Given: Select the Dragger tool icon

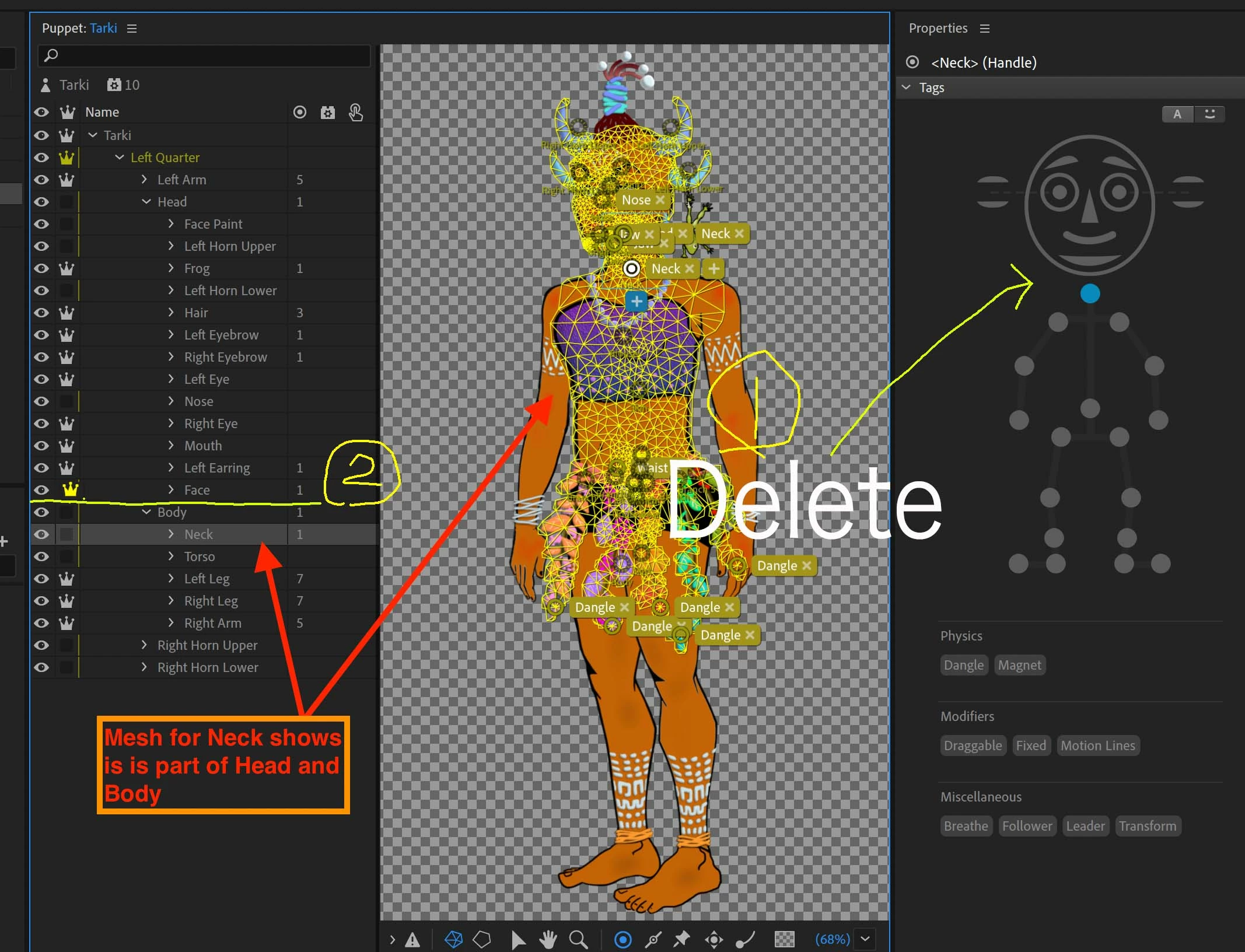Looking at the screenshot, I should 714,939.
